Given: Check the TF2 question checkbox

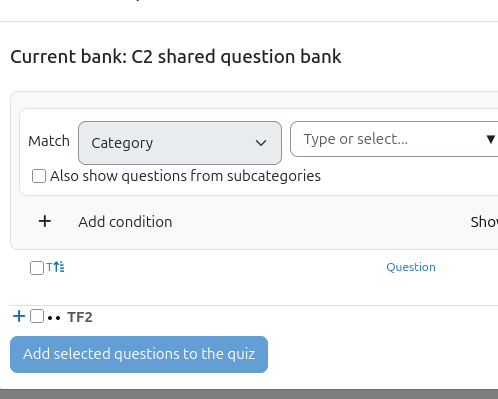Looking at the screenshot, I should pyautogui.click(x=37, y=316).
